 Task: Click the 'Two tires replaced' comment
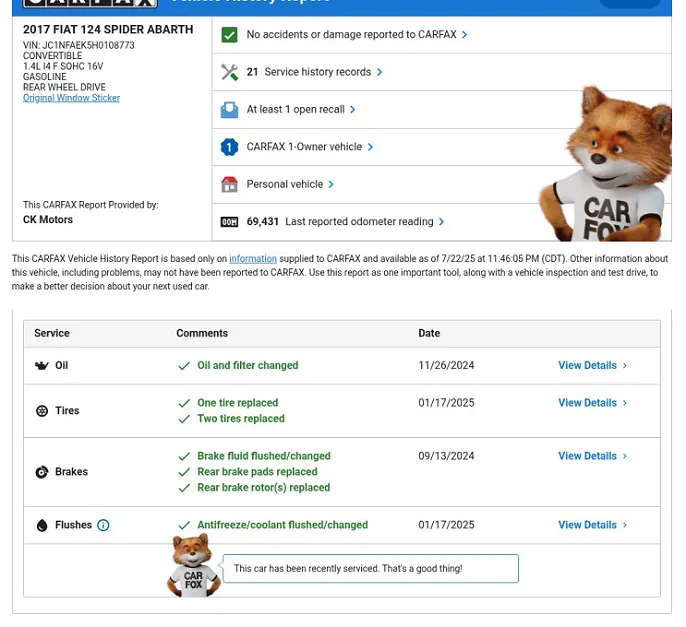point(241,419)
